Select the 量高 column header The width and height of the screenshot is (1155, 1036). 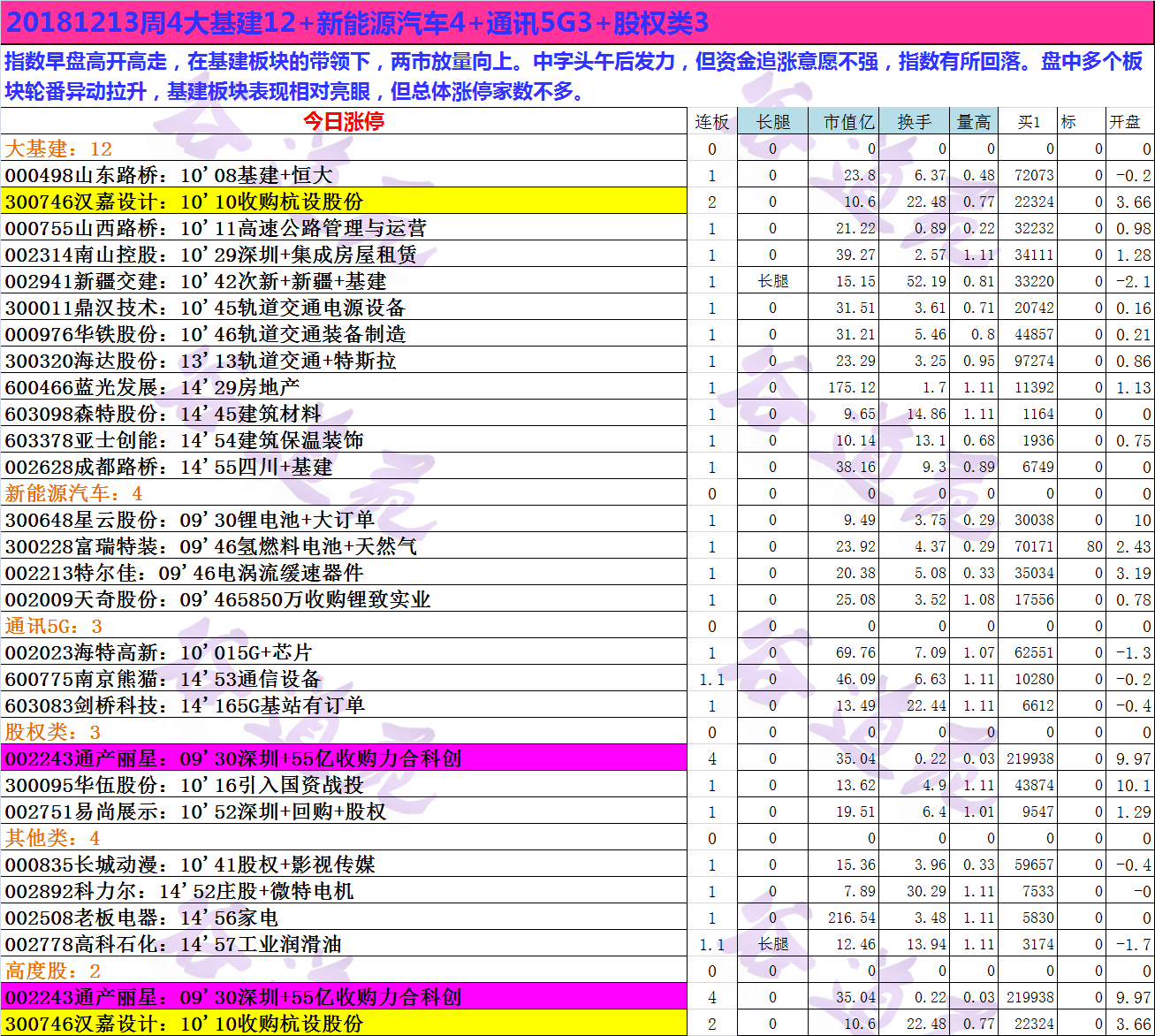pos(974,121)
